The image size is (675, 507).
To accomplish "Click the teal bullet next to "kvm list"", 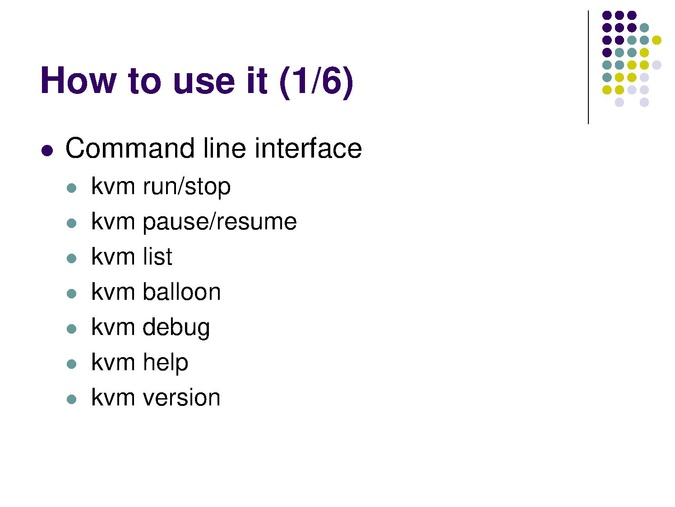I will pyautogui.click(x=71, y=258).
